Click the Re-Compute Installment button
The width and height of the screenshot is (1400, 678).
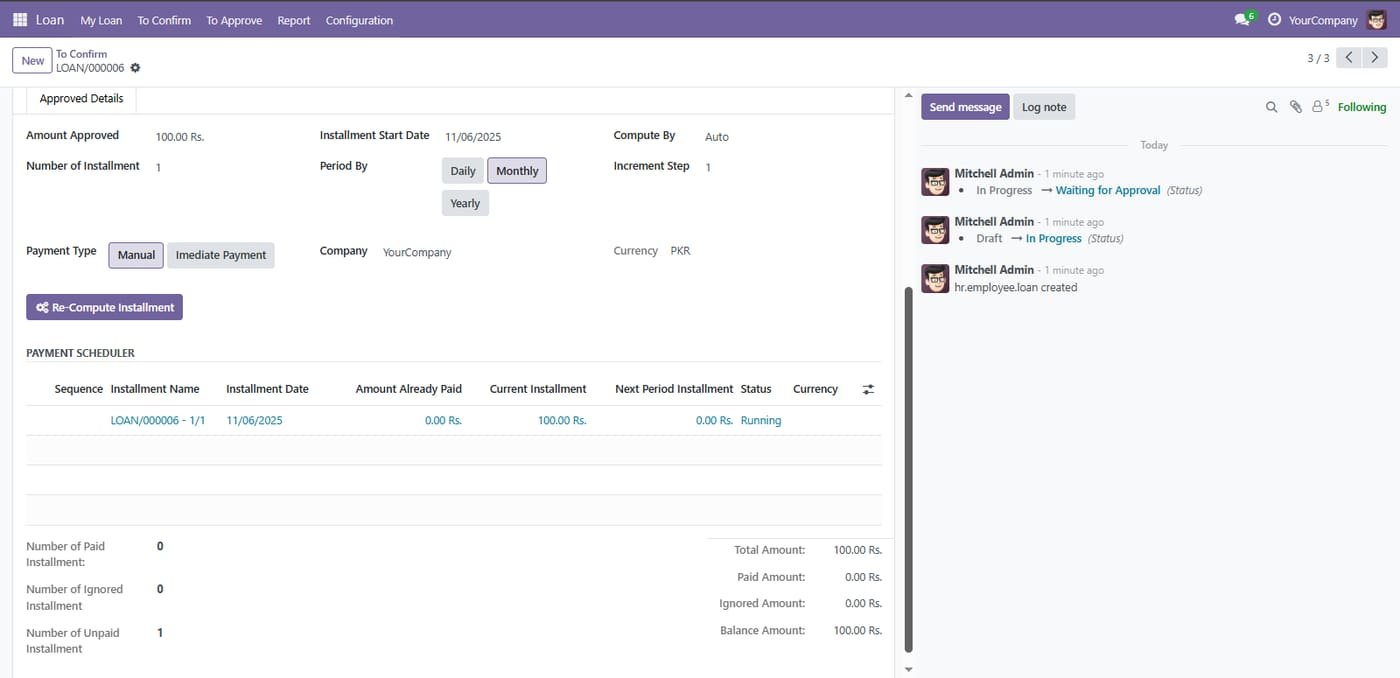coord(105,307)
